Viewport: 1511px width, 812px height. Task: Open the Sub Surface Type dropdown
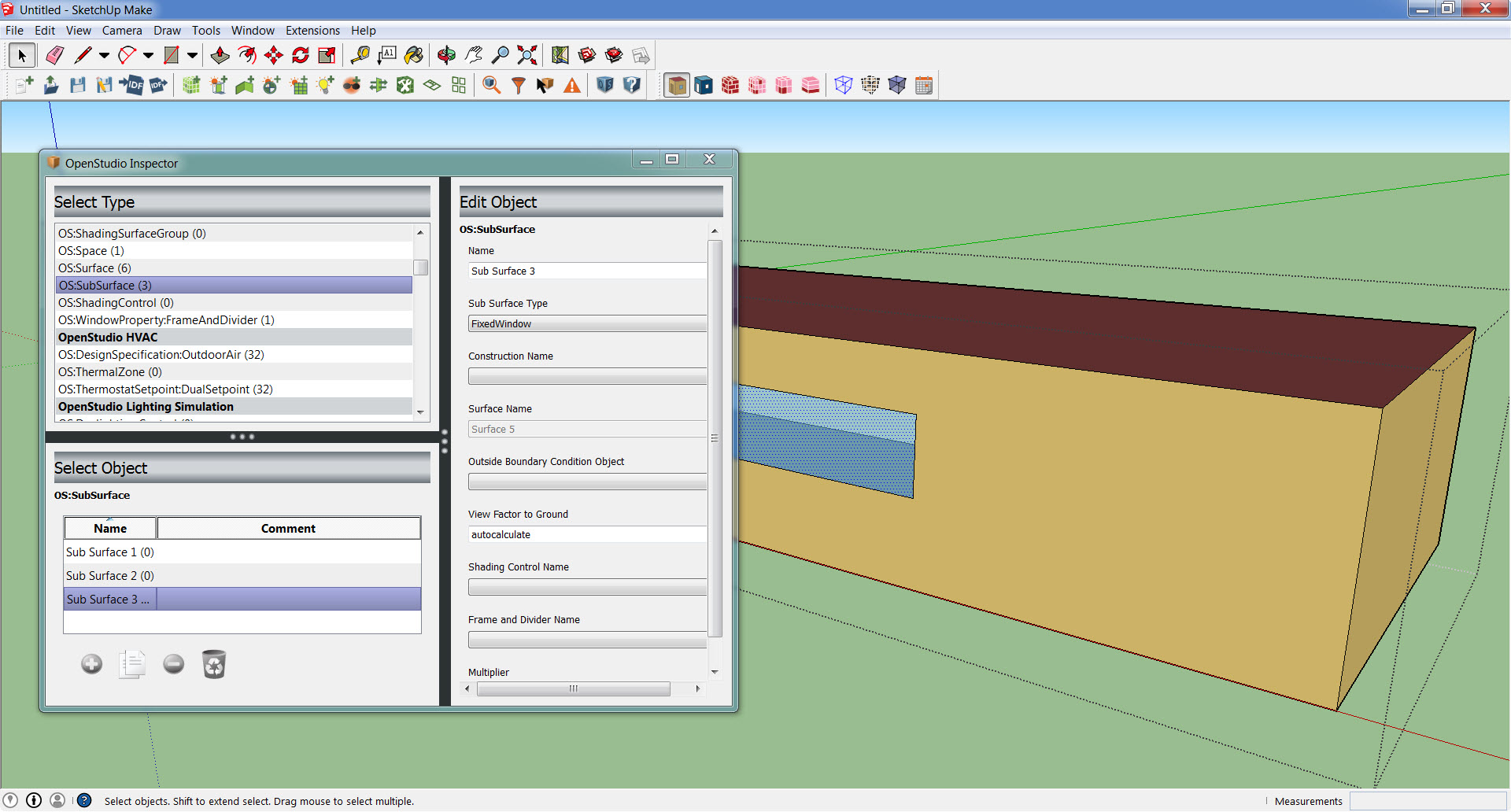point(587,323)
